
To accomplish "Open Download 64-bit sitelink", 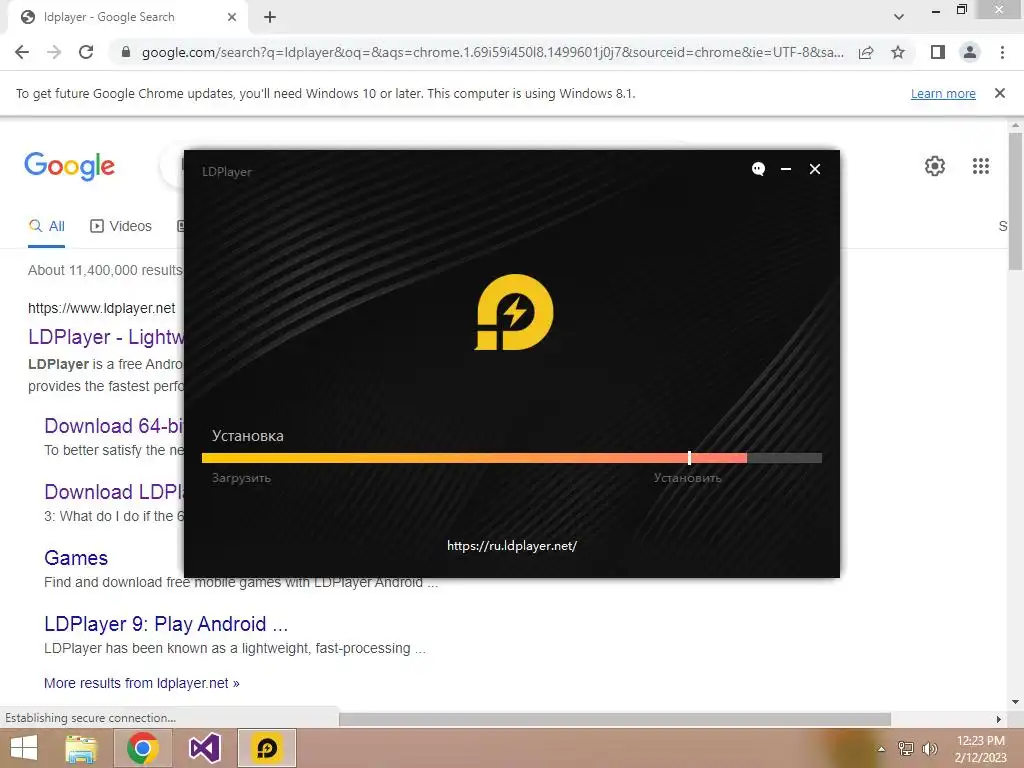I will coord(114,426).
